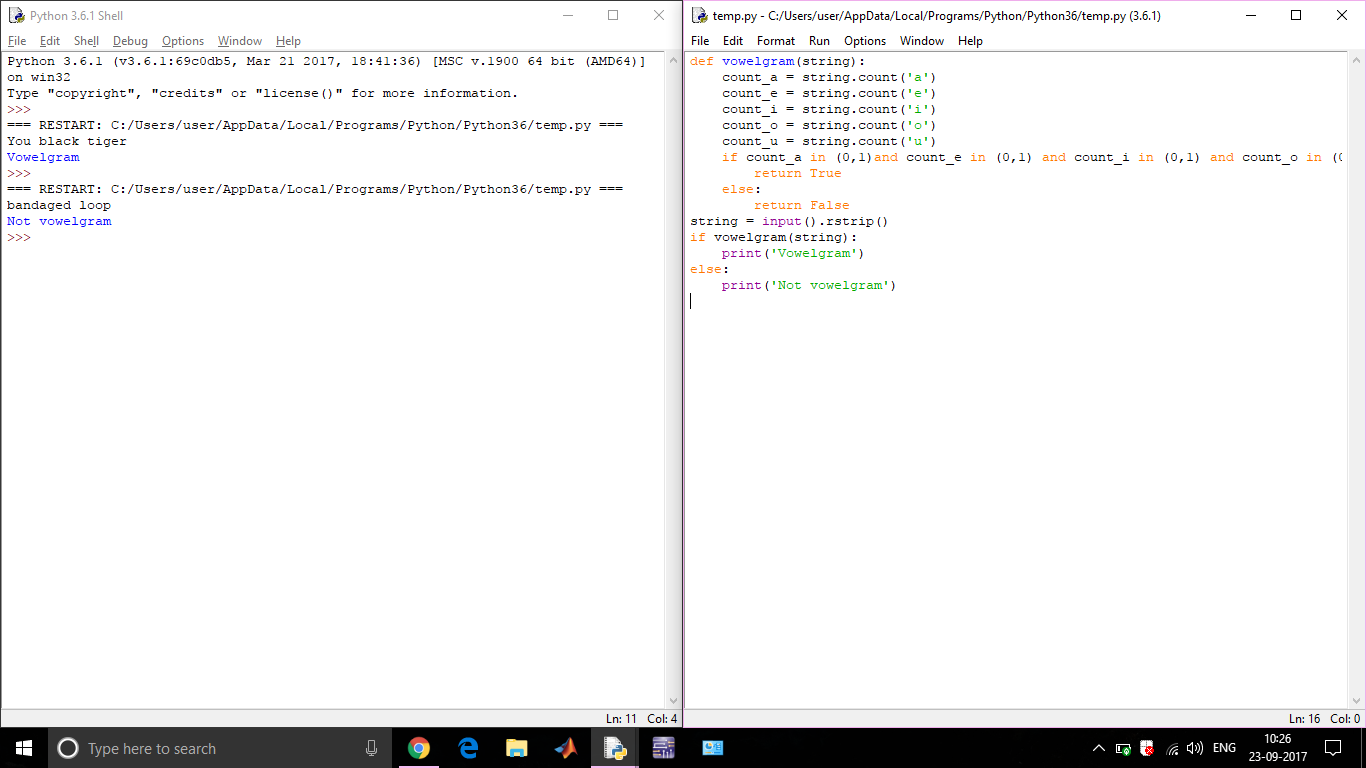Open Help menu in temp.py editor

[x=970, y=41]
